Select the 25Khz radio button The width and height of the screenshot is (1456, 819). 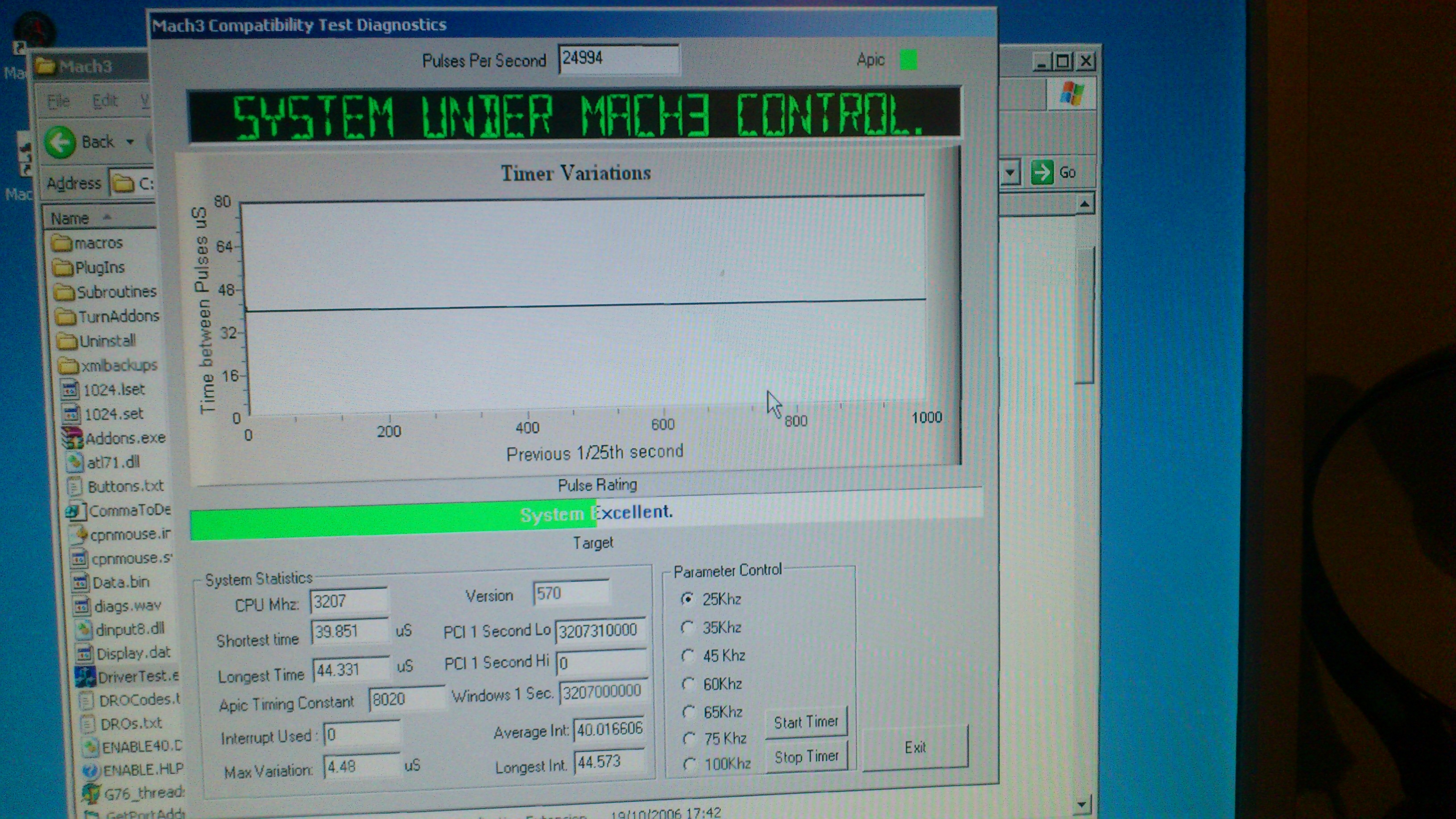click(x=687, y=599)
